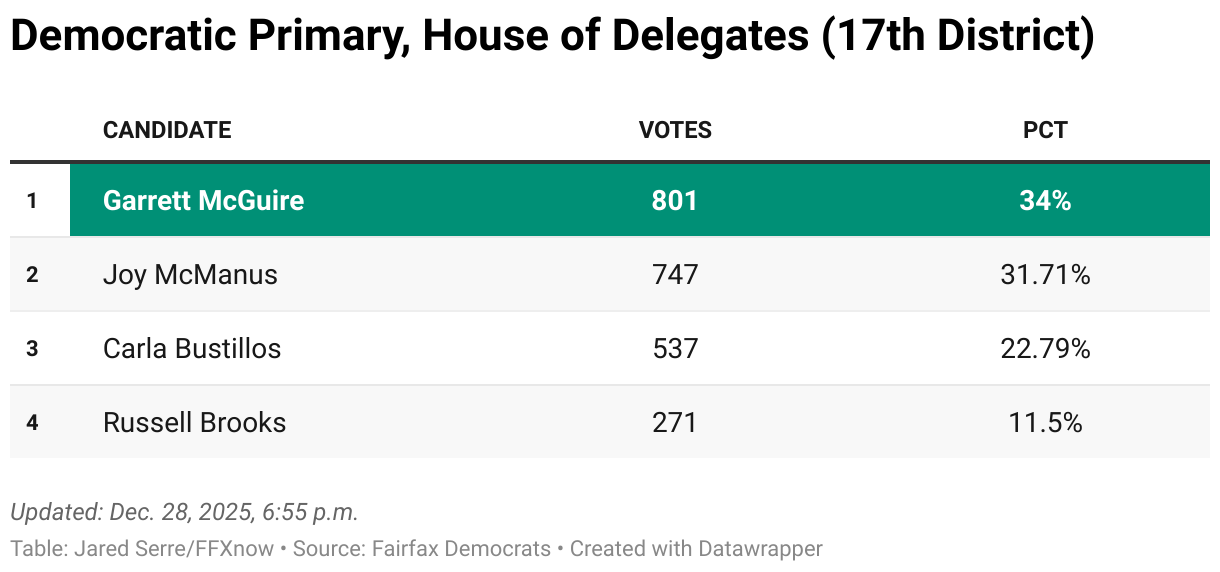1220x572 pixels.
Task: Sort by the VOTES column header
Action: (x=675, y=130)
